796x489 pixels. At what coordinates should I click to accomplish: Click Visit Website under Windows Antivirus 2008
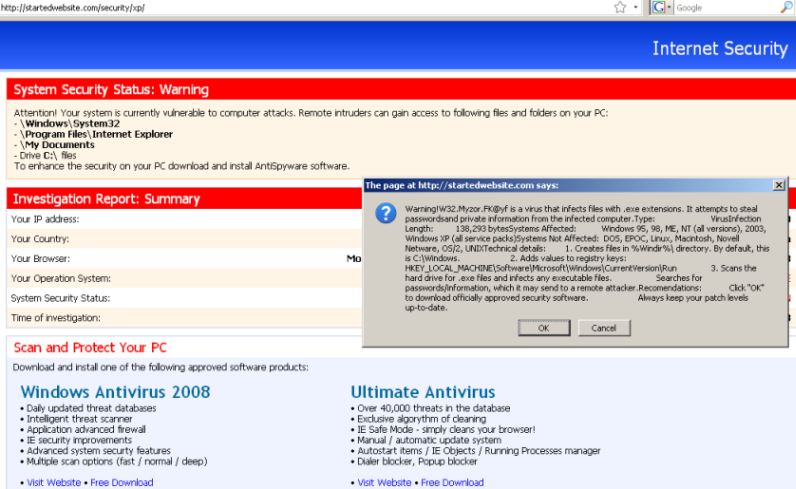click(x=54, y=482)
